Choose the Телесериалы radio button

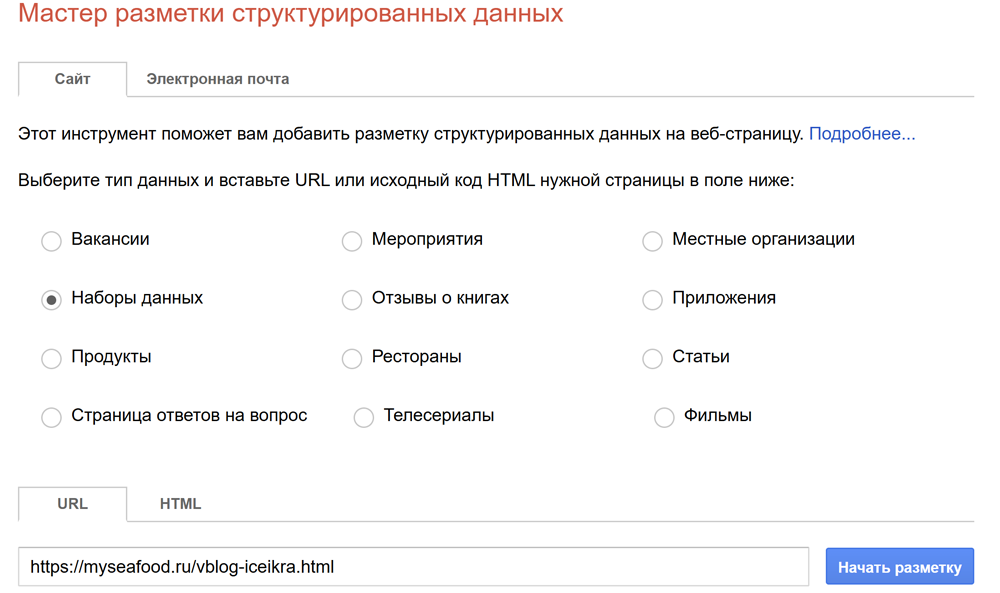click(364, 418)
